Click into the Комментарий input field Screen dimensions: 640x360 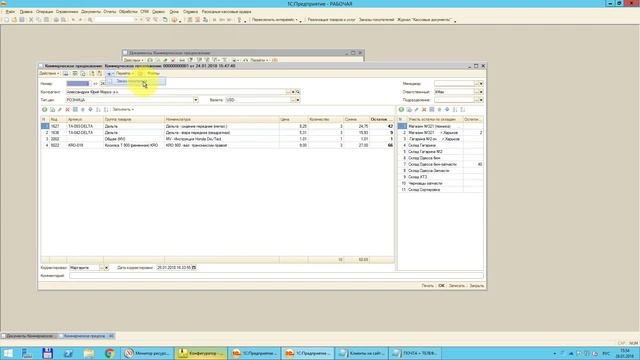[276, 276]
